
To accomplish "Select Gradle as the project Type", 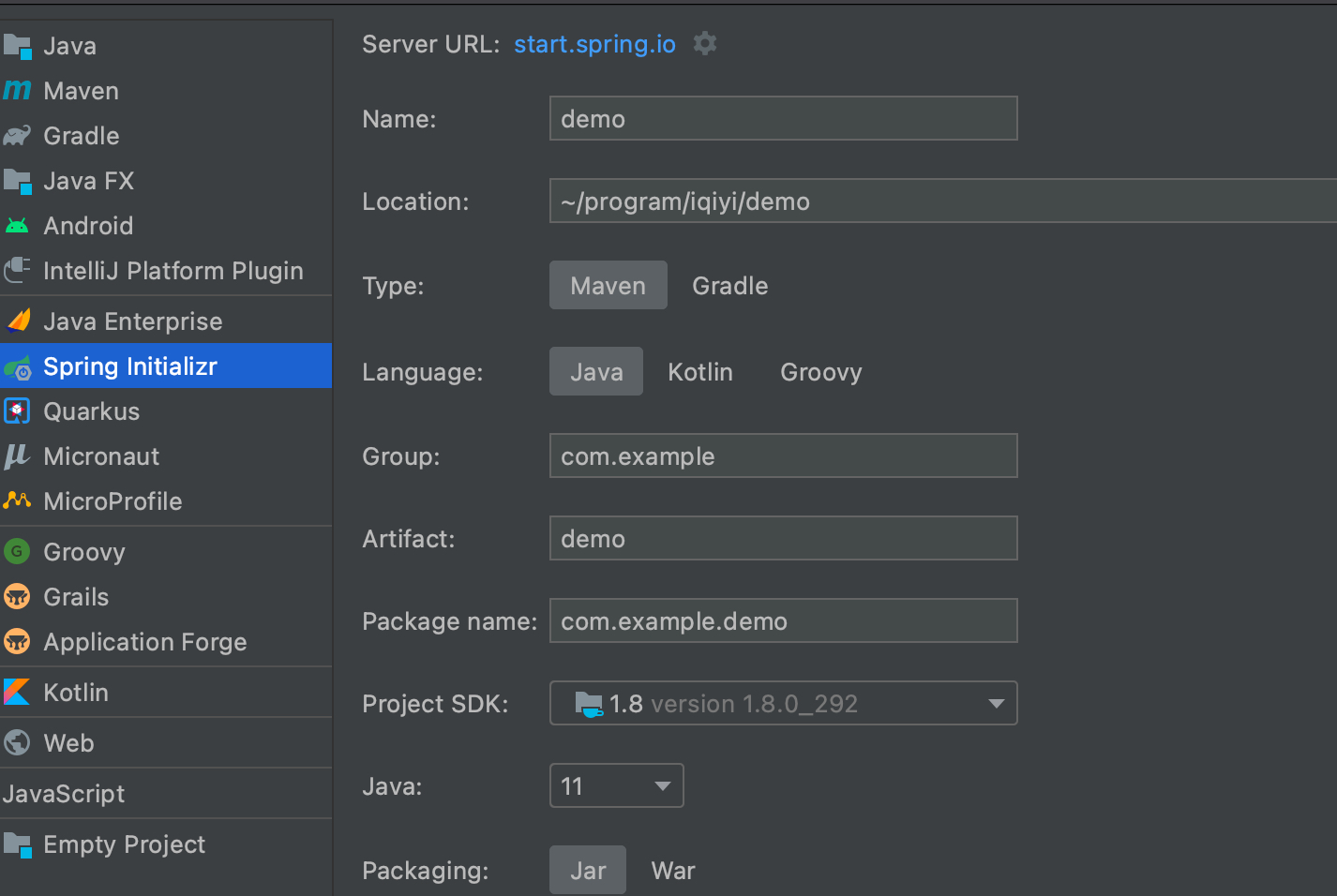I will point(729,285).
